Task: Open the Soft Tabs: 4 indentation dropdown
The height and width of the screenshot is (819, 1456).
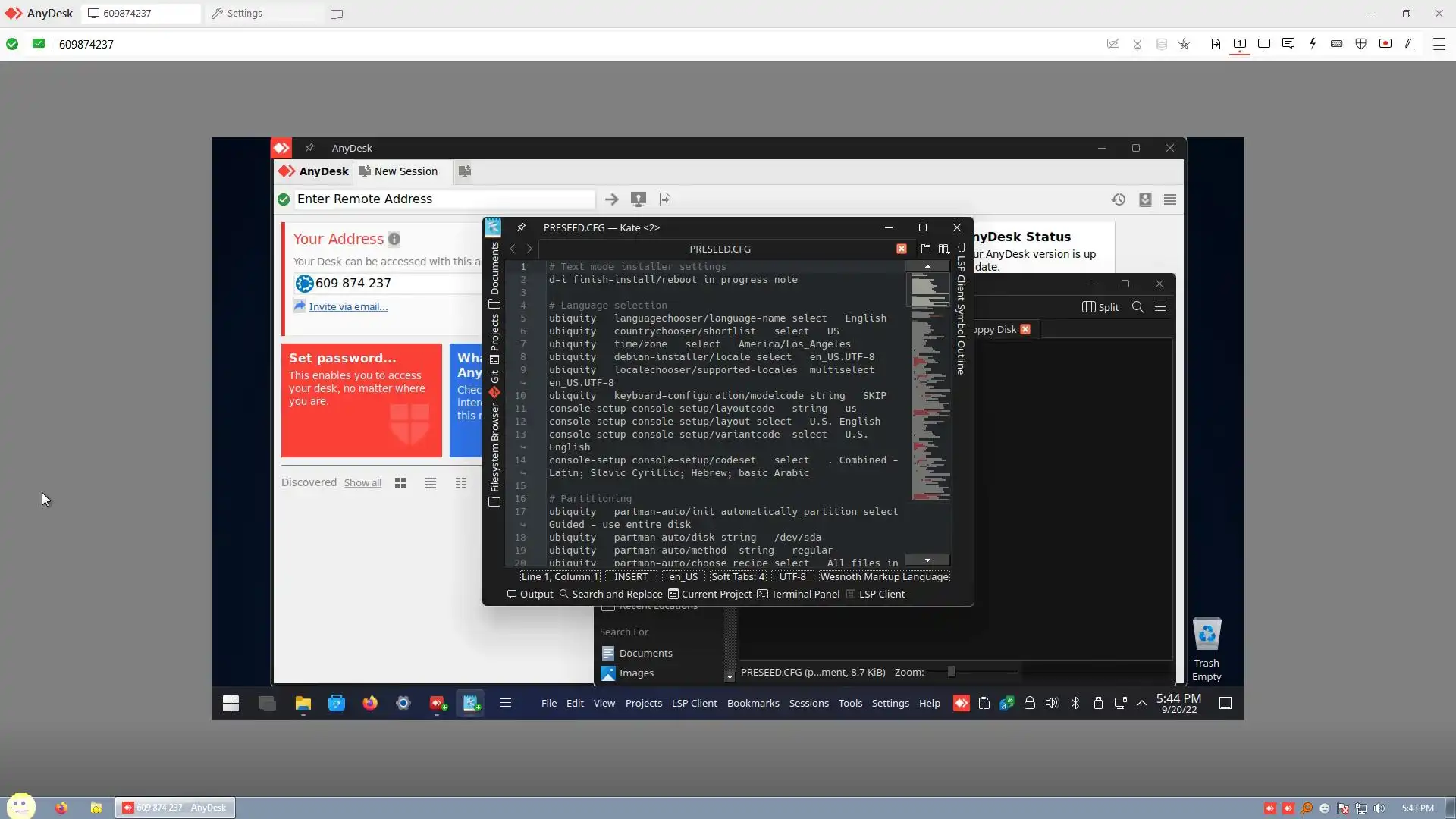Action: point(738,577)
